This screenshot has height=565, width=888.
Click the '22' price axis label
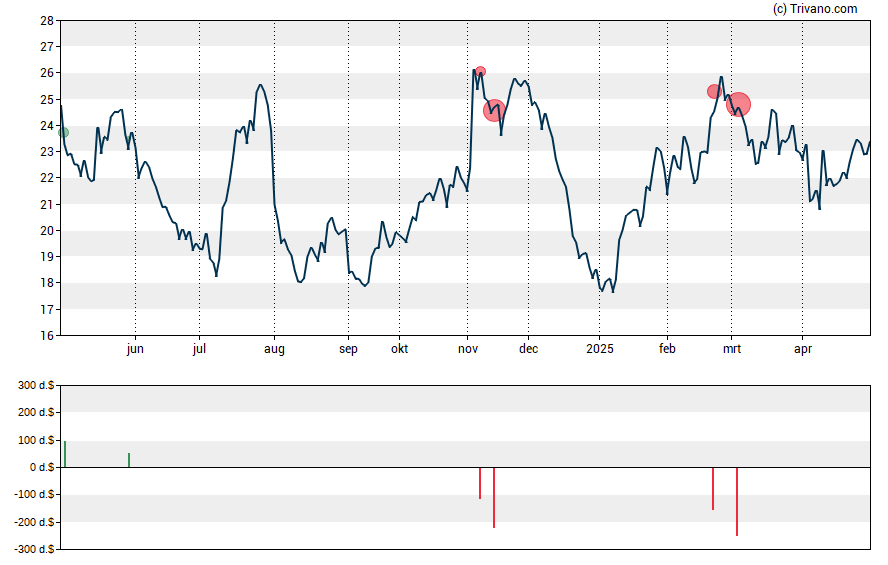tap(47, 178)
